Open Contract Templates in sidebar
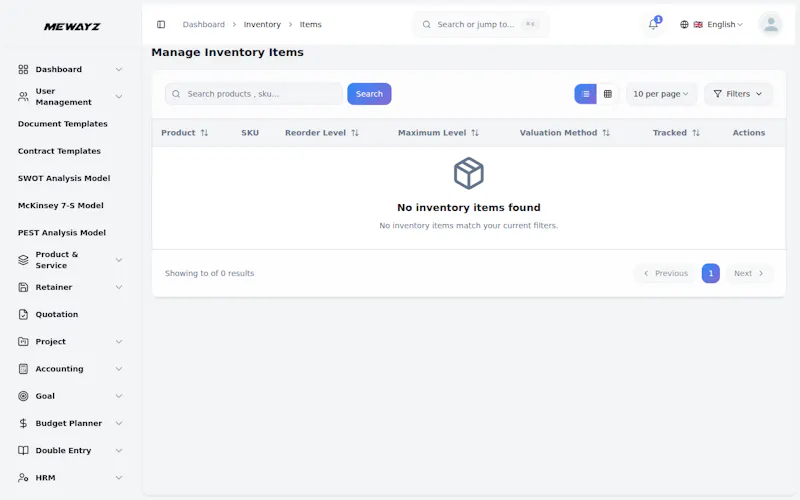Screen dimensions: 800x500 (x=59, y=151)
